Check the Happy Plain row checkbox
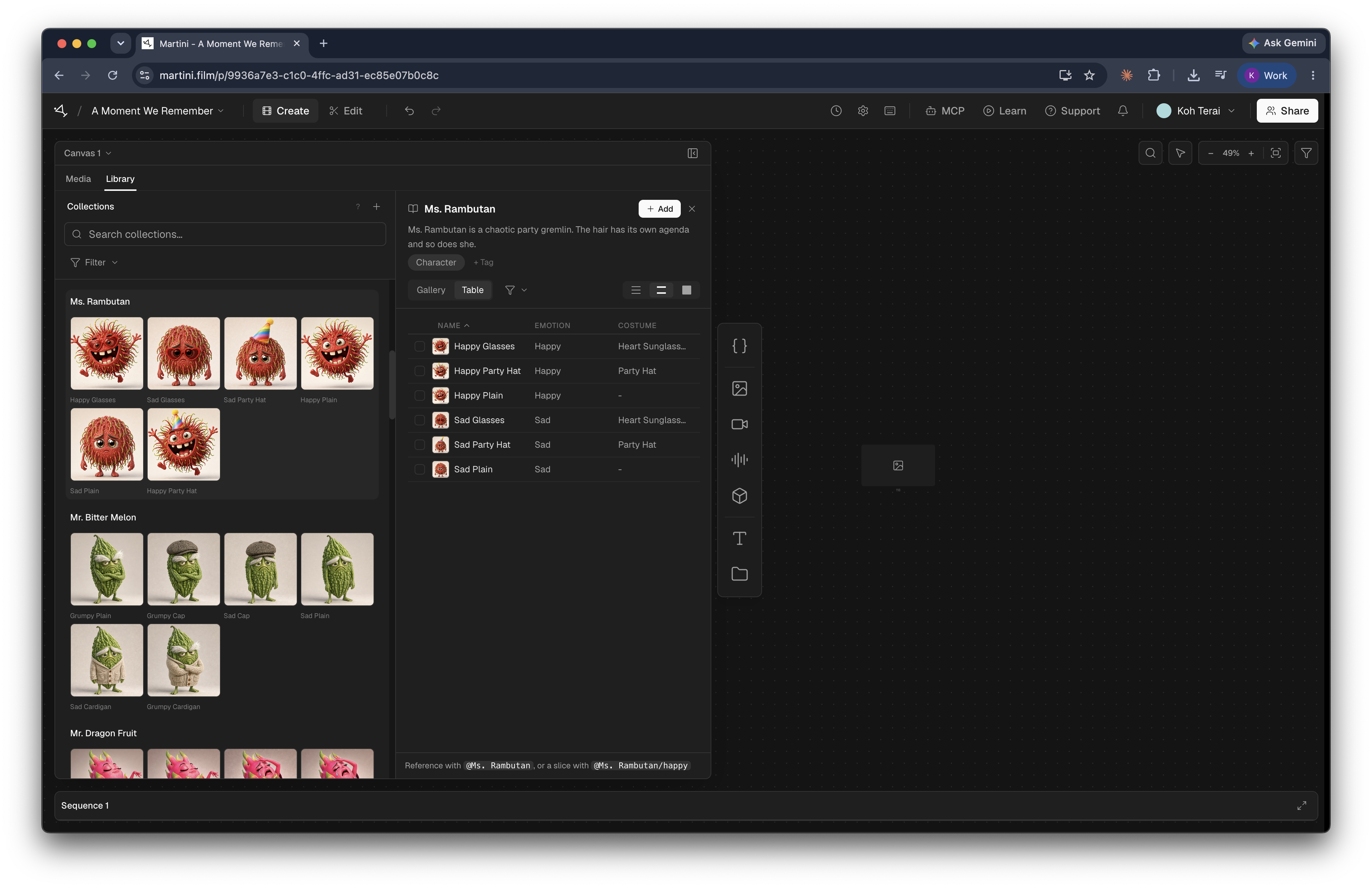Viewport: 1372px width, 888px height. pyautogui.click(x=420, y=395)
